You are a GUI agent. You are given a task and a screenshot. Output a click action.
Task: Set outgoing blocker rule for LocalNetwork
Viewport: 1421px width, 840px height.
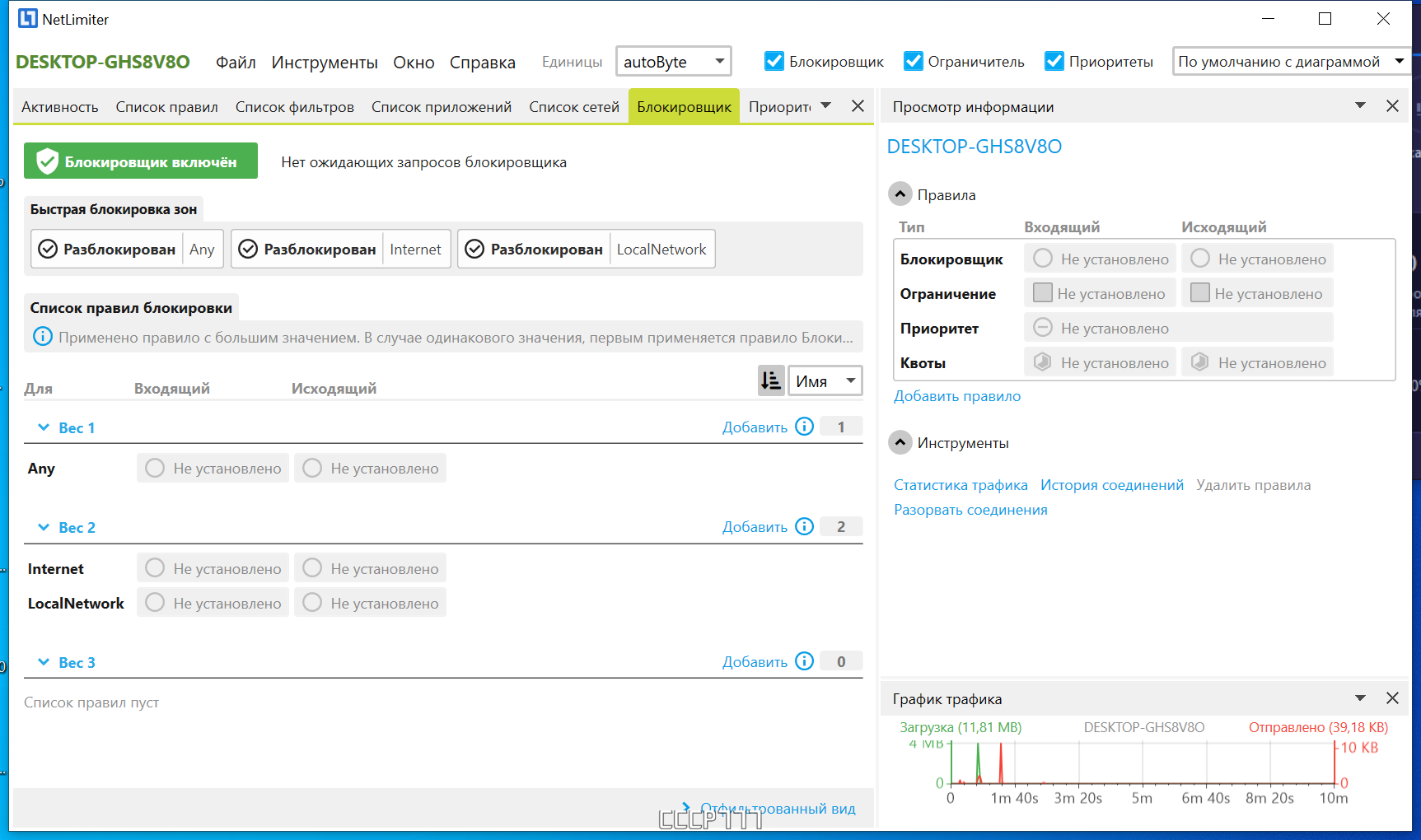[x=371, y=603]
